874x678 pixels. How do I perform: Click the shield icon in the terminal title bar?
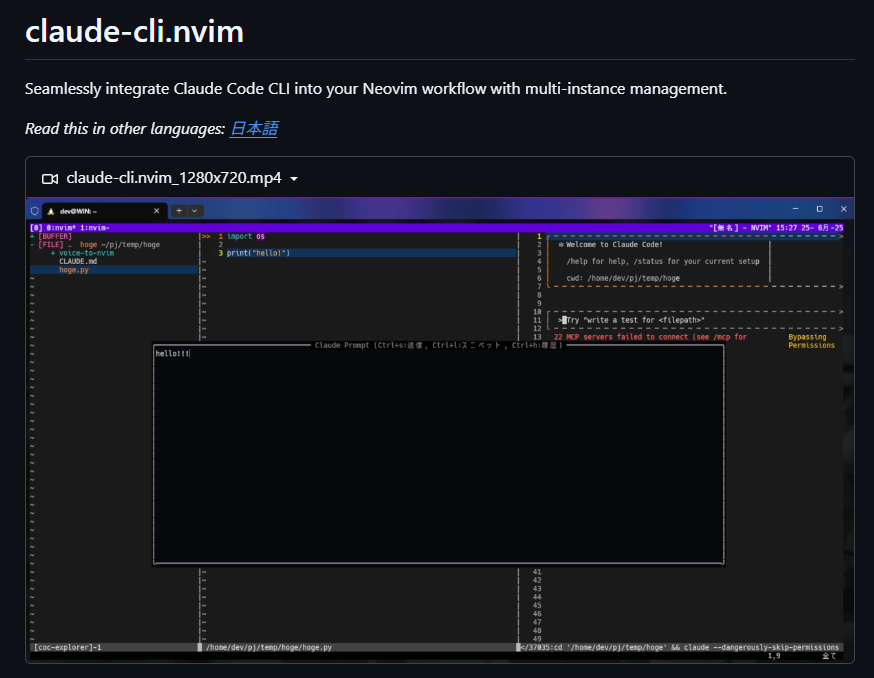point(35,211)
